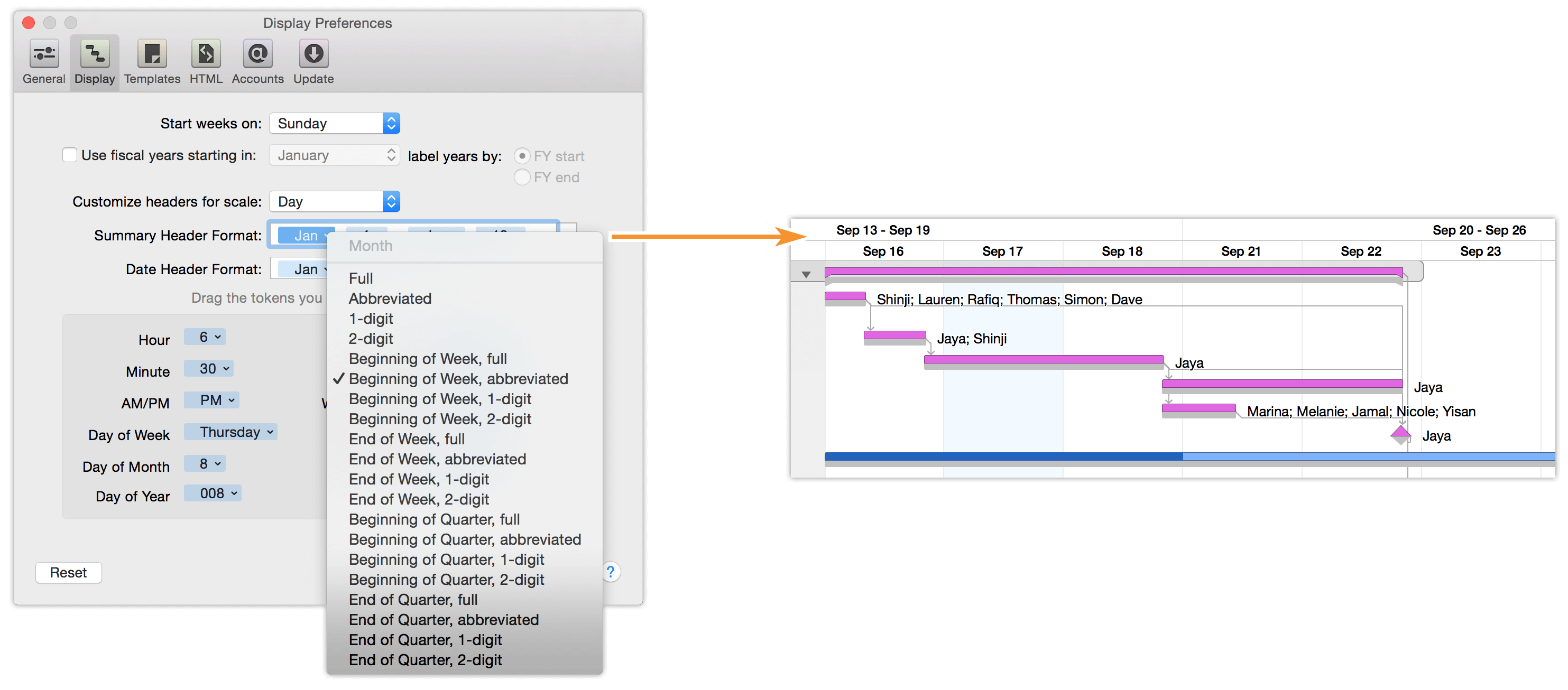Collapse the Gantt group disclosure triangle

pos(806,274)
